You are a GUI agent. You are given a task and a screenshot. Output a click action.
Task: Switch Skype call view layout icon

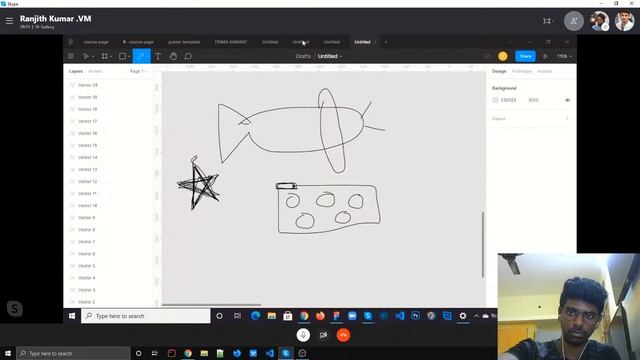[547, 21]
